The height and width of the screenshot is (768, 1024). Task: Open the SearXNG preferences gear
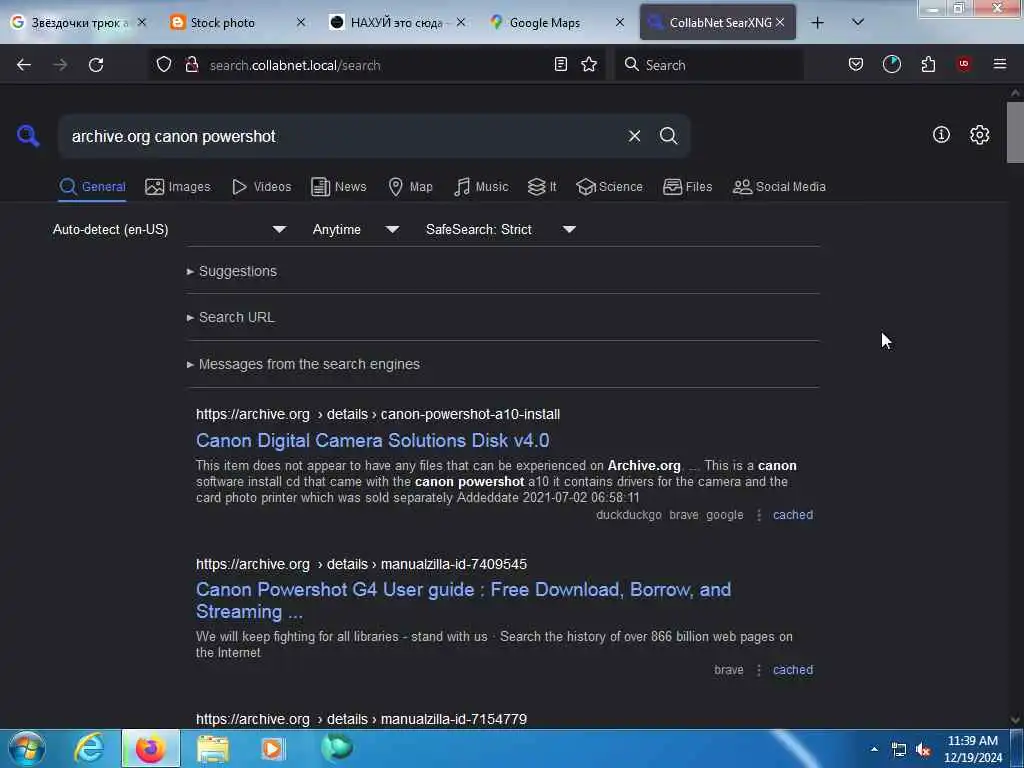pos(979,135)
